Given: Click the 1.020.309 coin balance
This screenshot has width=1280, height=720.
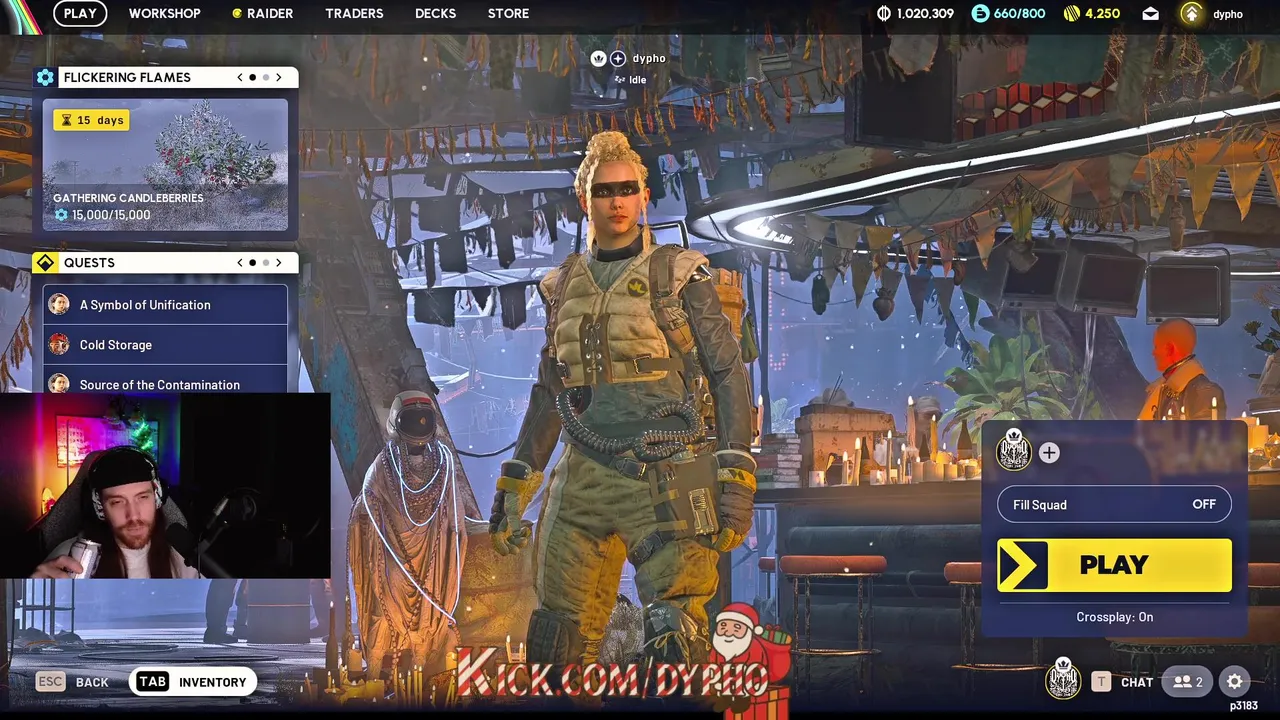Looking at the screenshot, I should pos(925,13).
